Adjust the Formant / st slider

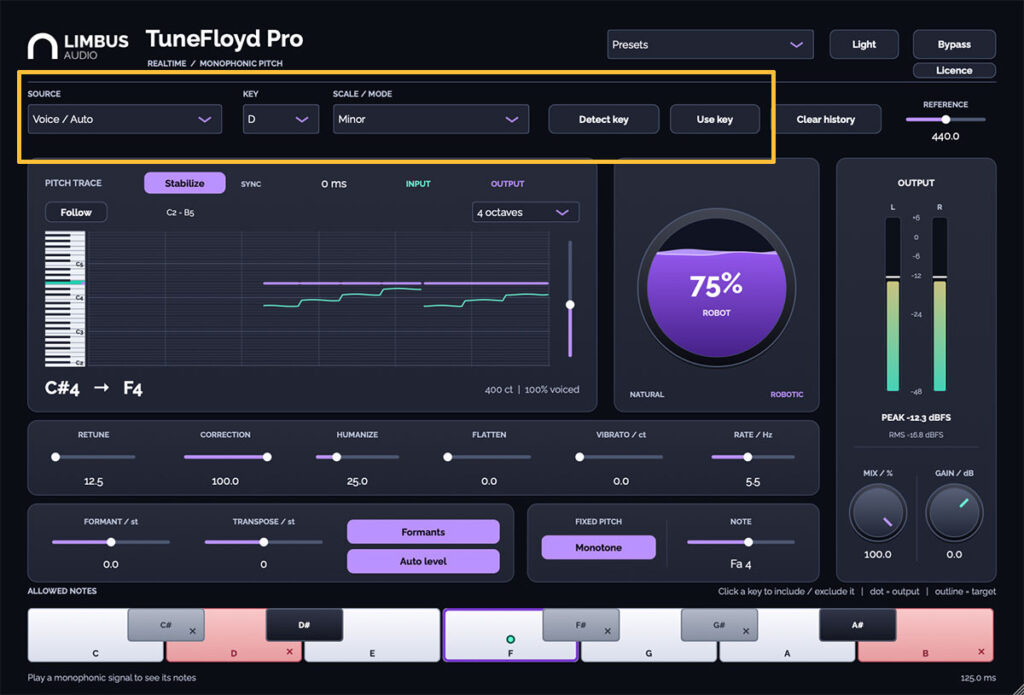[110, 542]
